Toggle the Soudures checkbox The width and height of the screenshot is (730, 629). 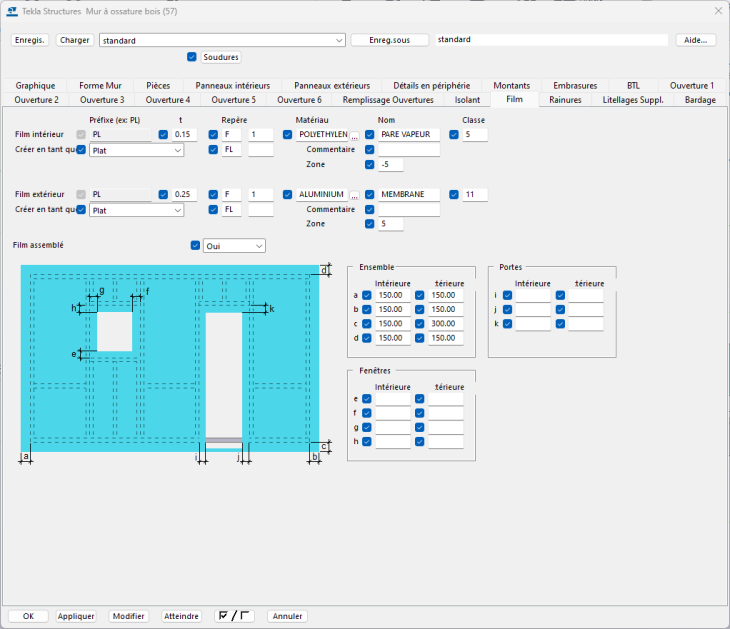tap(192, 57)
